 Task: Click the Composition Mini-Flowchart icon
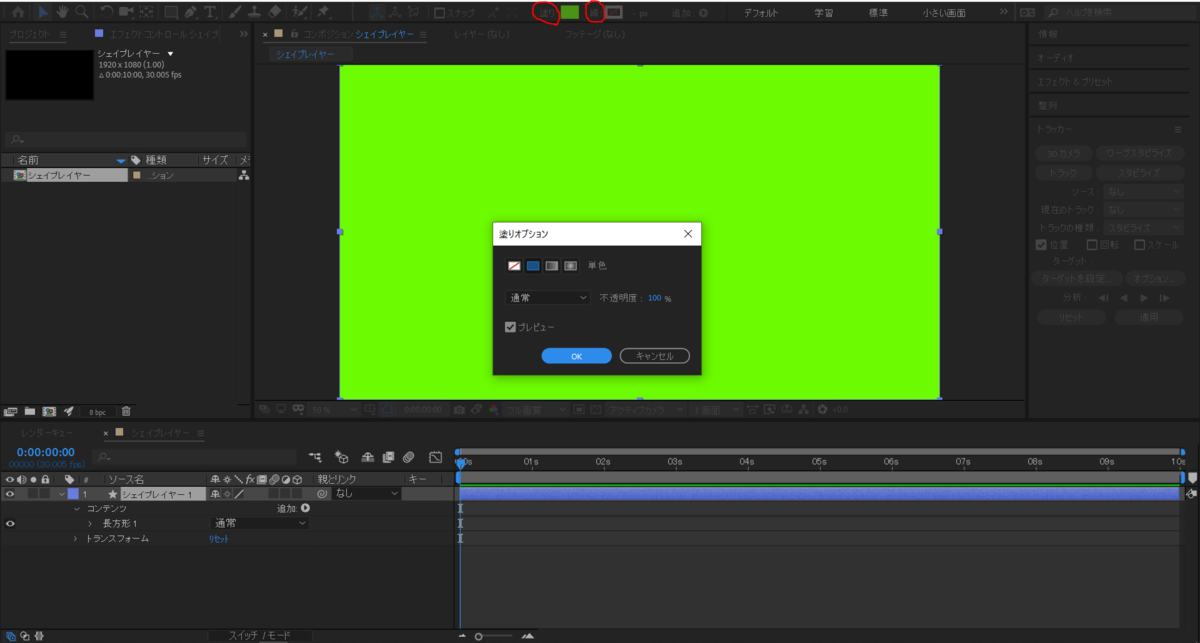[x=316, y=457]
